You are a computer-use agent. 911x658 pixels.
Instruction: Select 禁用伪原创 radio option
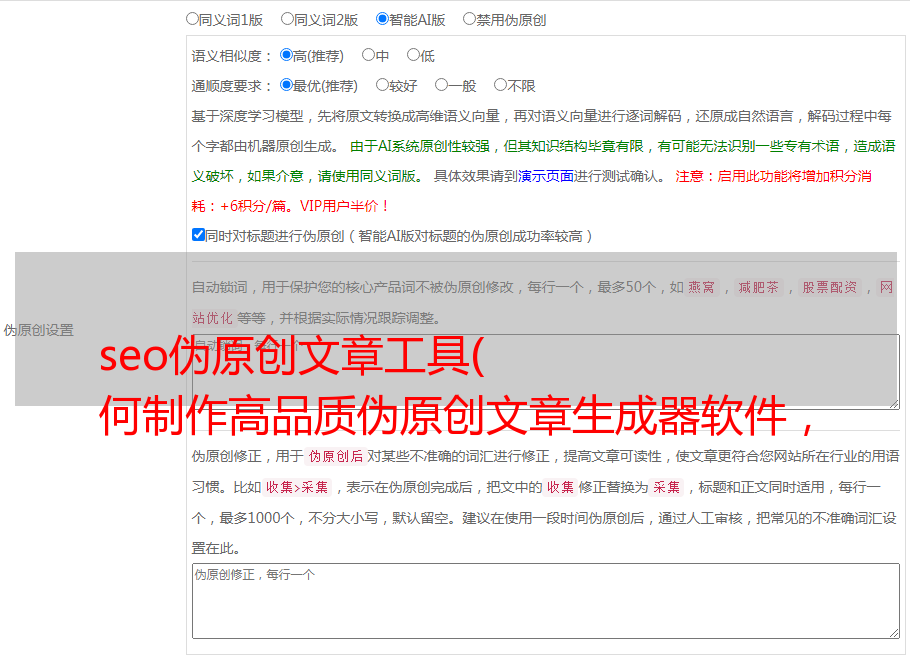pos(469,19)
